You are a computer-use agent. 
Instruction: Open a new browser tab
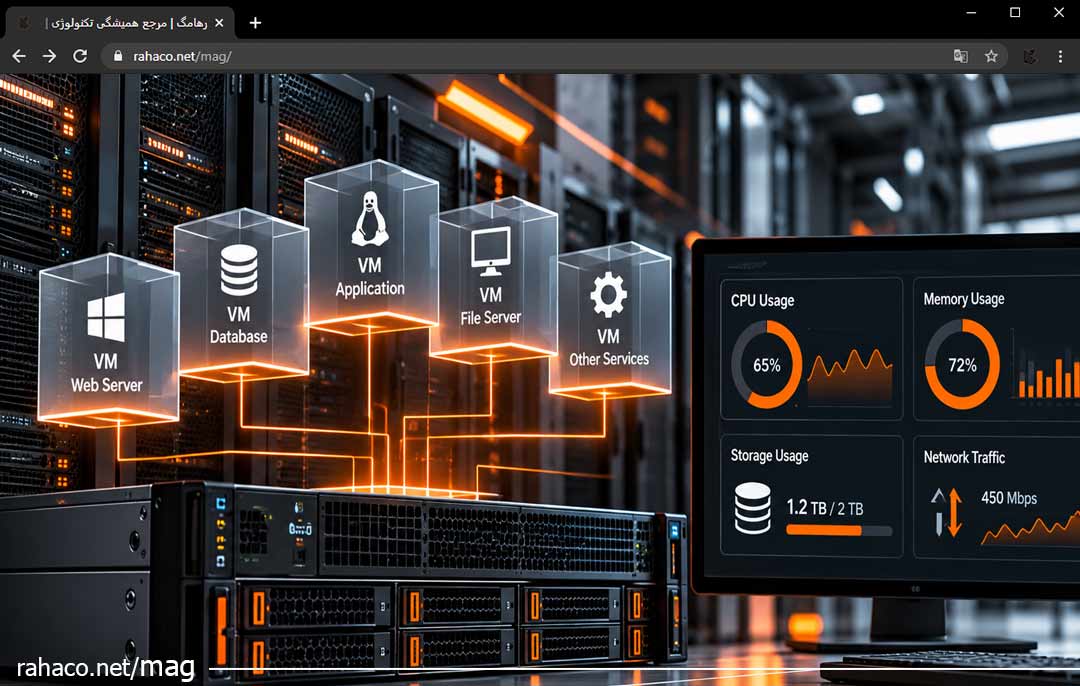[256, 23]
